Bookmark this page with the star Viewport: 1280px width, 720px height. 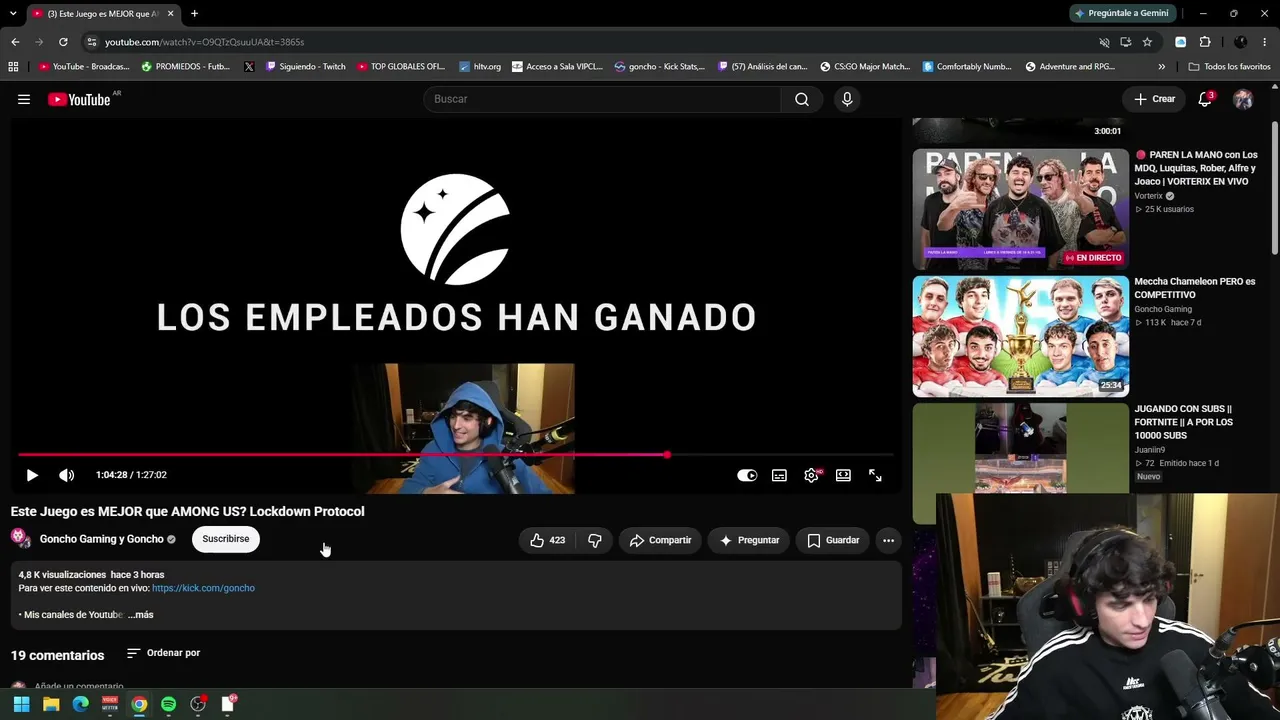pyautogui.click(x=1147, y=42)
